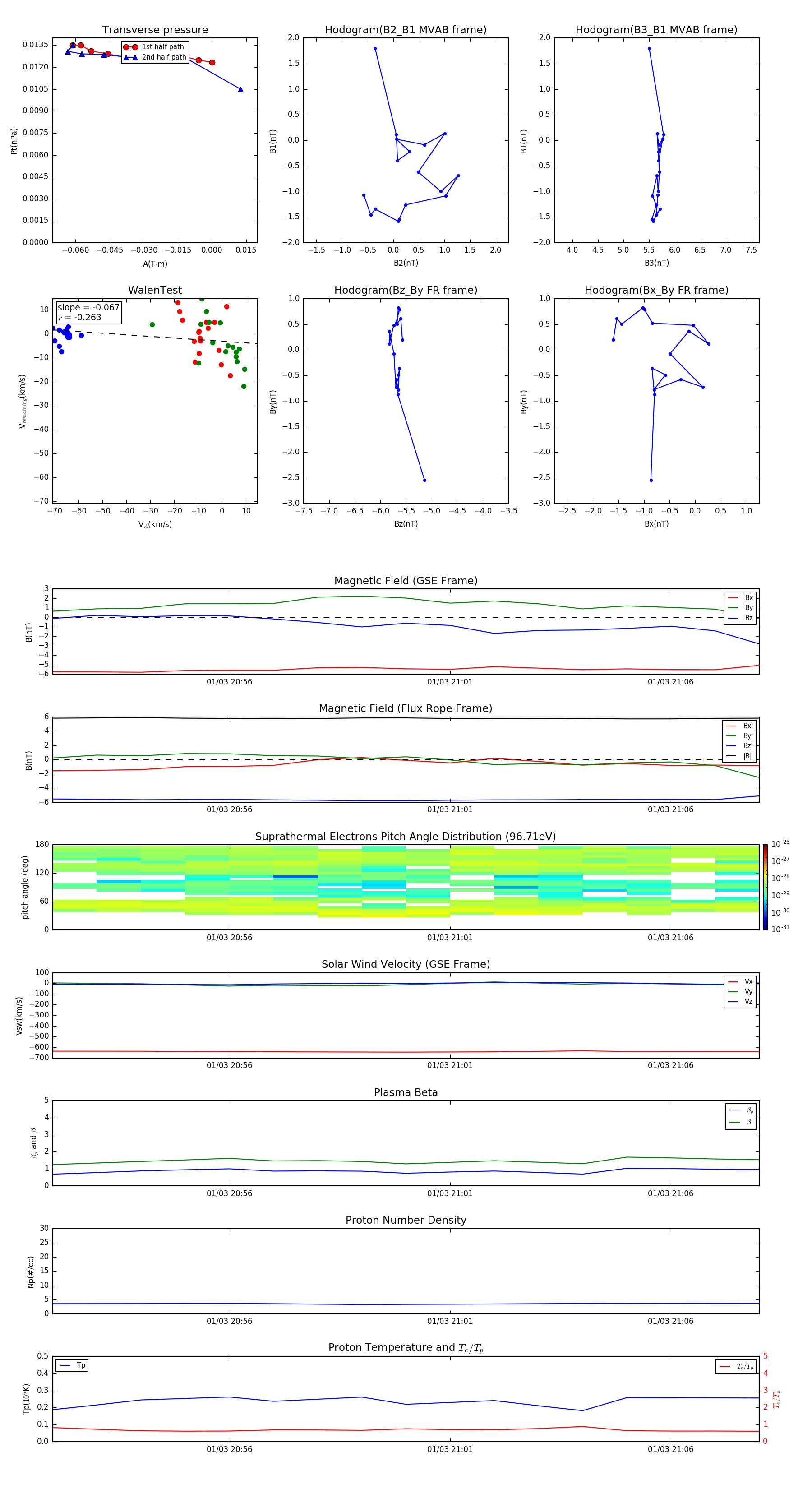812x1489 pixels.
Task: Click '01/03 21:01' under the Plasma Beta panel
Action: click(x=450, y=1193)
